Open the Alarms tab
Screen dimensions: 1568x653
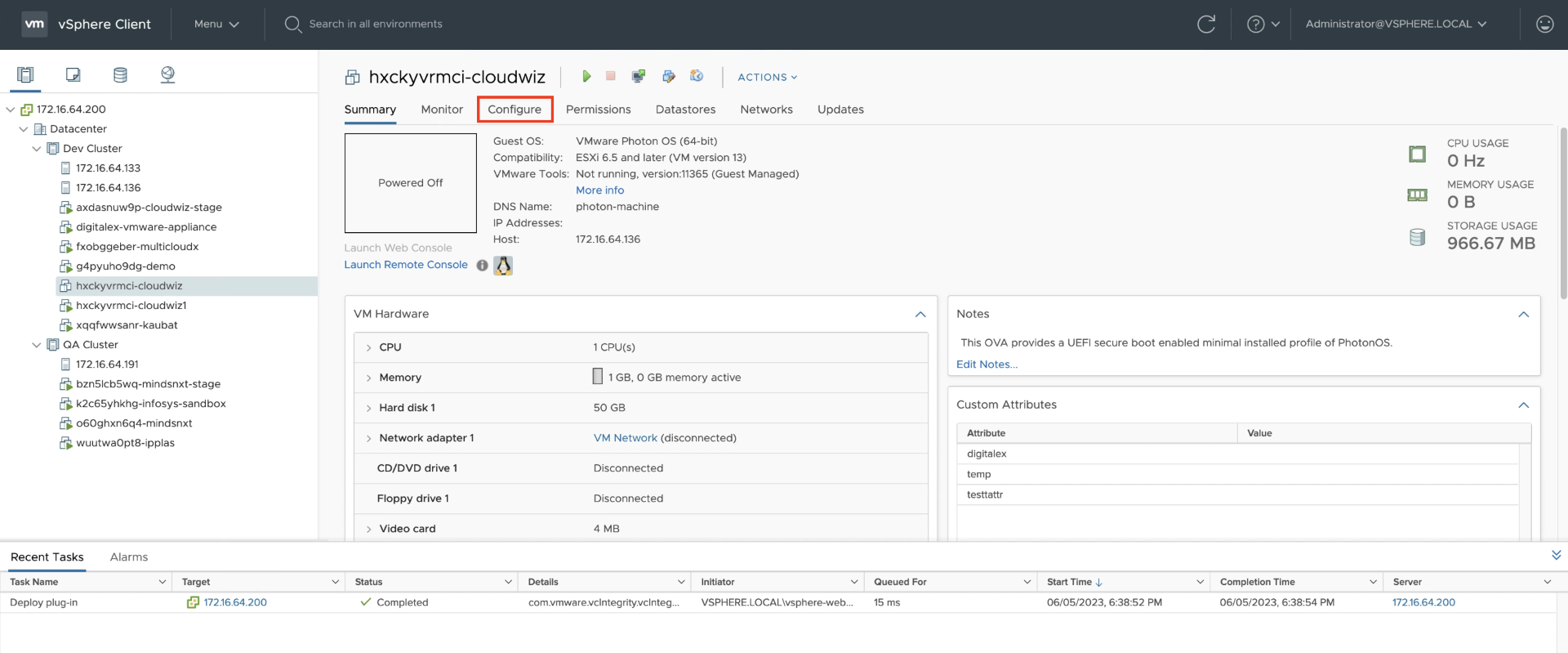(x=129, y=557)
